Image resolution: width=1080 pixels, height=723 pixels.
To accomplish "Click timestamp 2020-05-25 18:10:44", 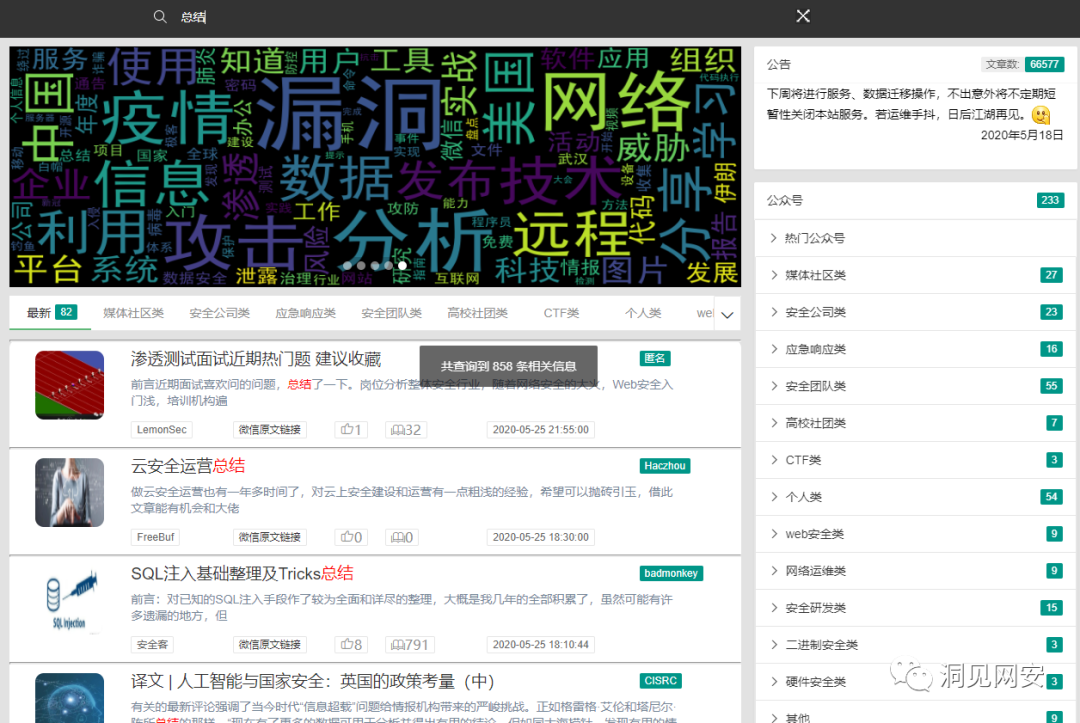I will click(541, 645).
